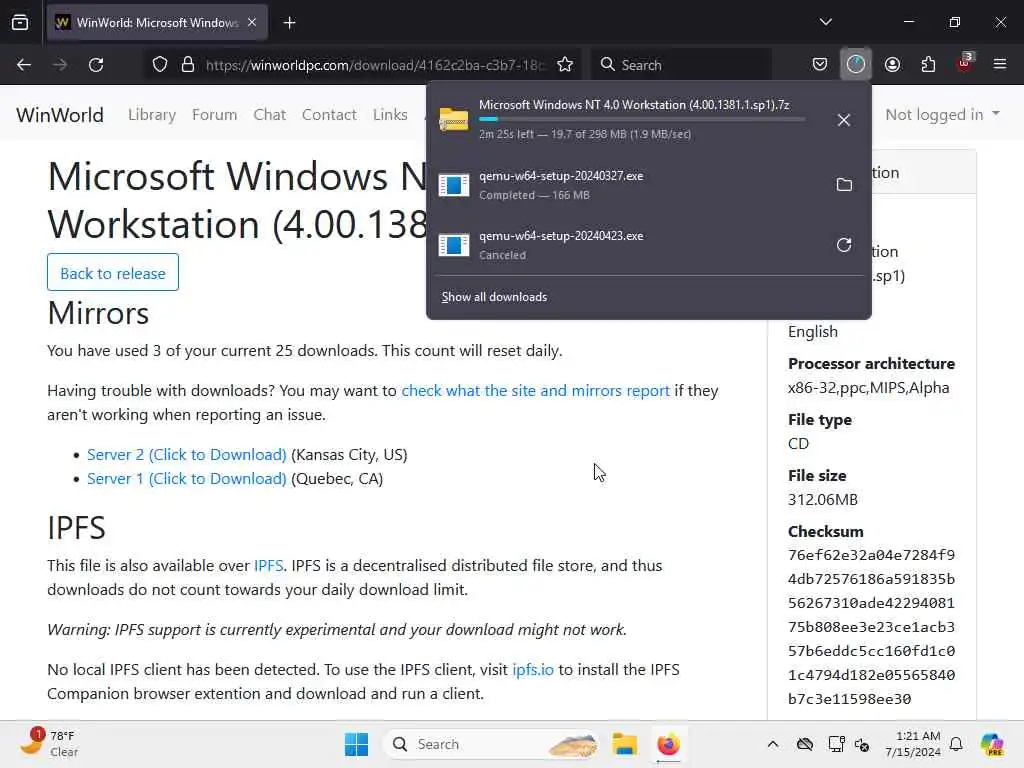Open the Library nav item

point(152,114)
